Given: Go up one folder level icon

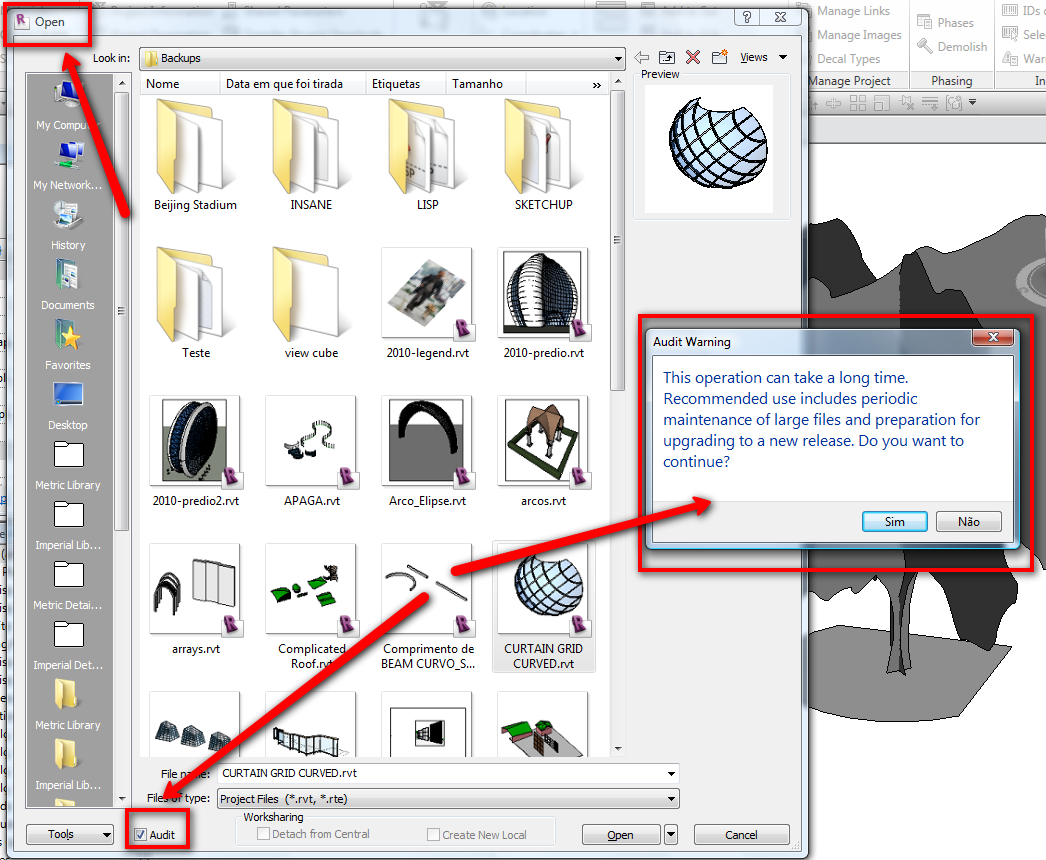Looking at the screenshot, I should click(x=667, y=57).
